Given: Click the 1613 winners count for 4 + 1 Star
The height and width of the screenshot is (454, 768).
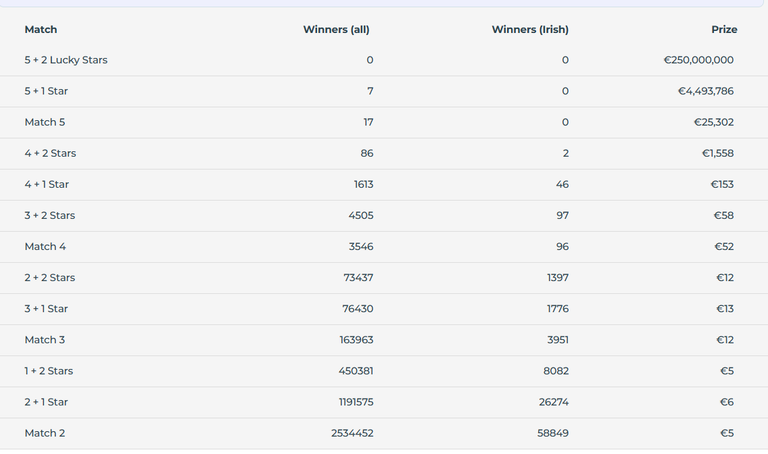Looking at the screenshot, I should point(363,184).
